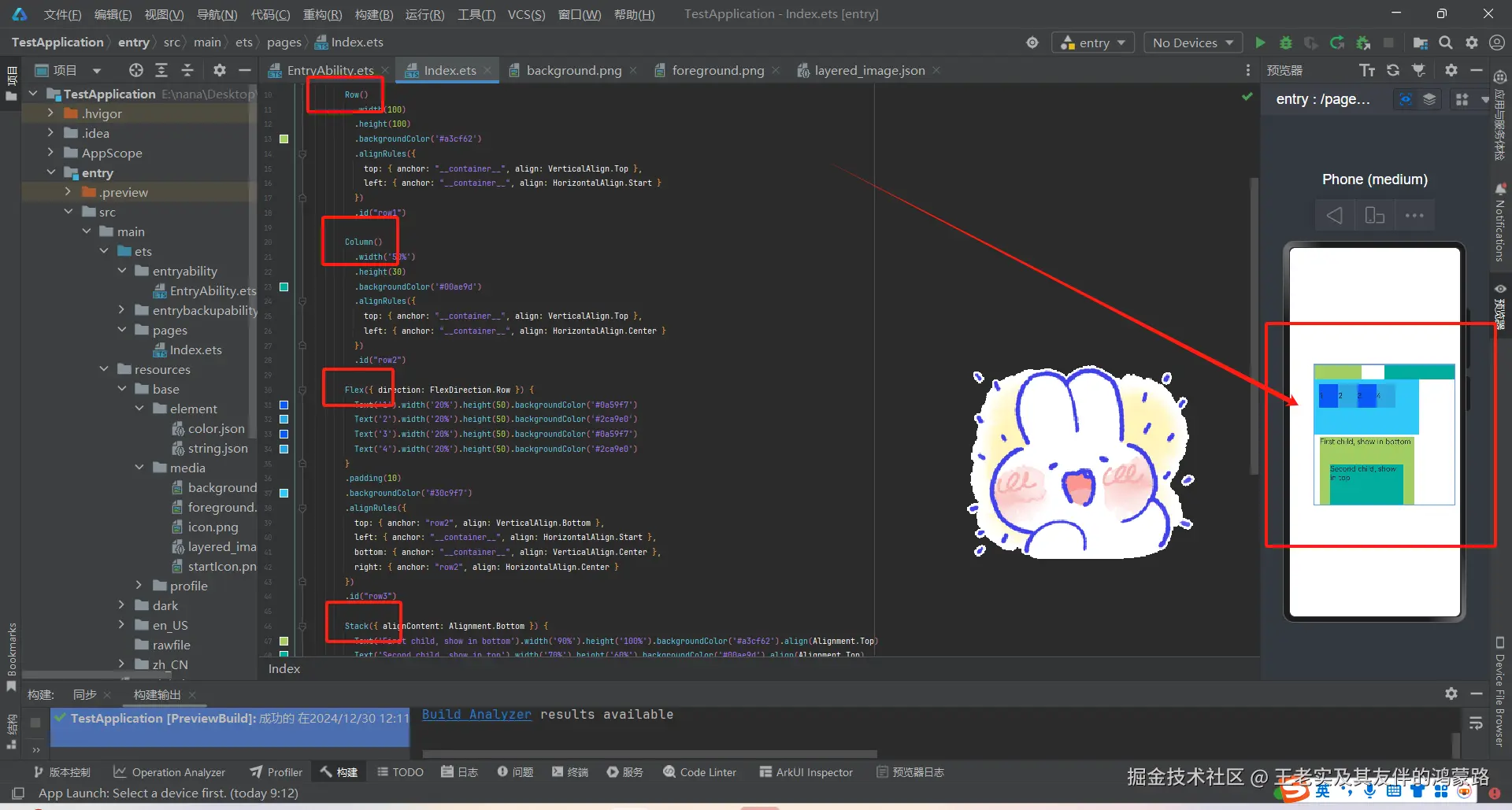Image resolution: width=1512 pixels, height=810 pixels.
Task: Click TestApplication in the breadcrumb path
Action: coord(57,43)
